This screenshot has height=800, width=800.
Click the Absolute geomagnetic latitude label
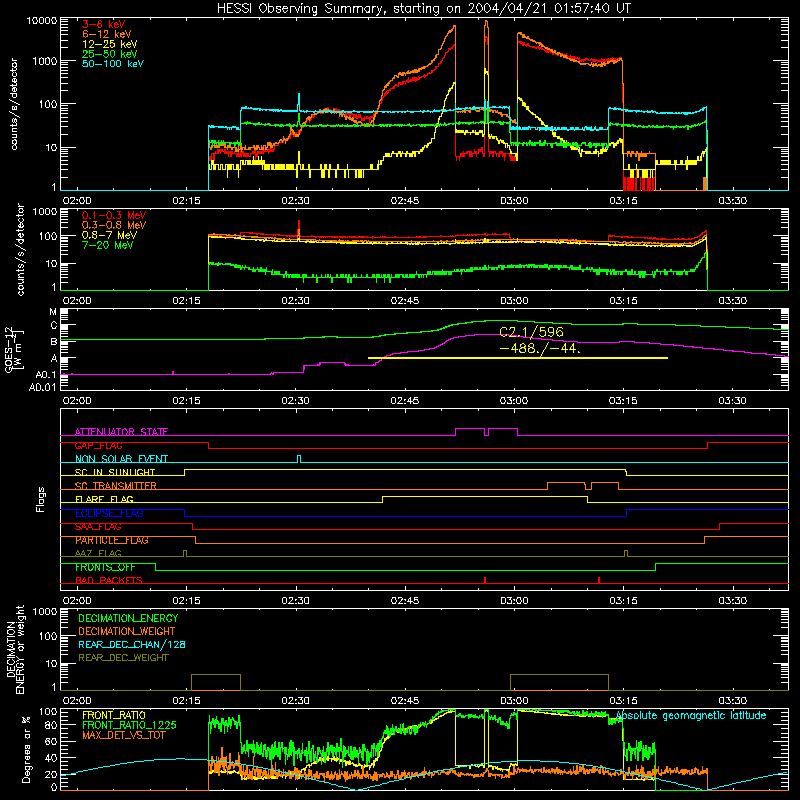(x=691, y=716)
